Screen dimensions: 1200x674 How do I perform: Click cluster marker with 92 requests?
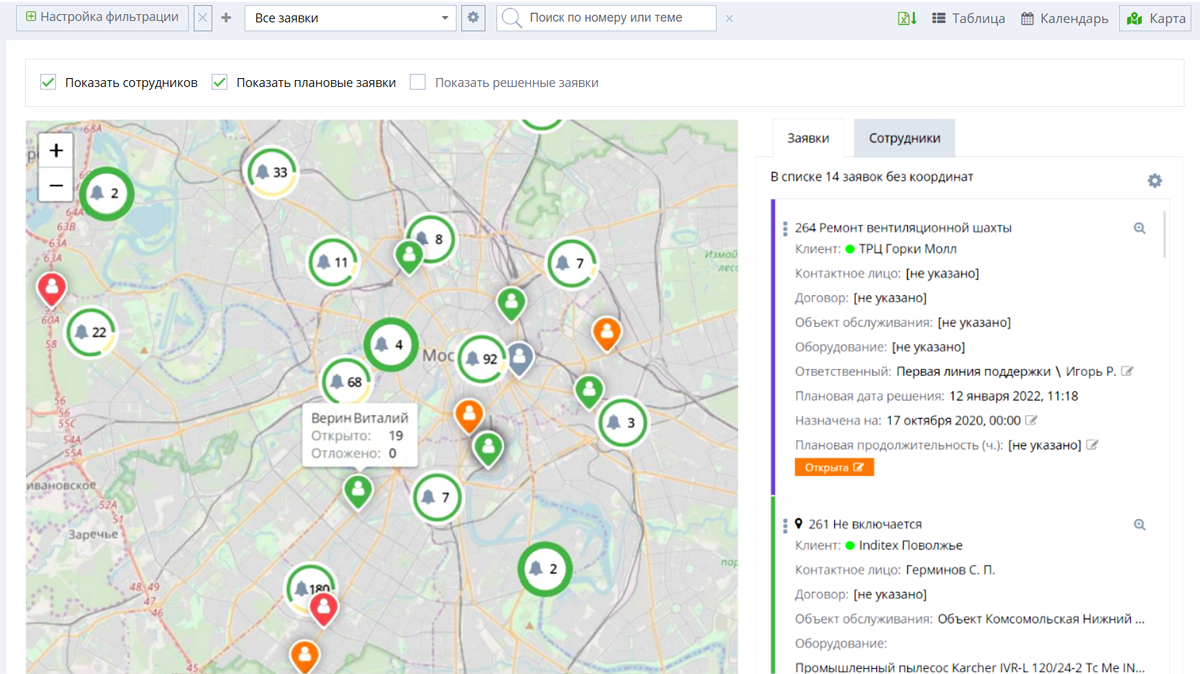click(x=481, y=359)
